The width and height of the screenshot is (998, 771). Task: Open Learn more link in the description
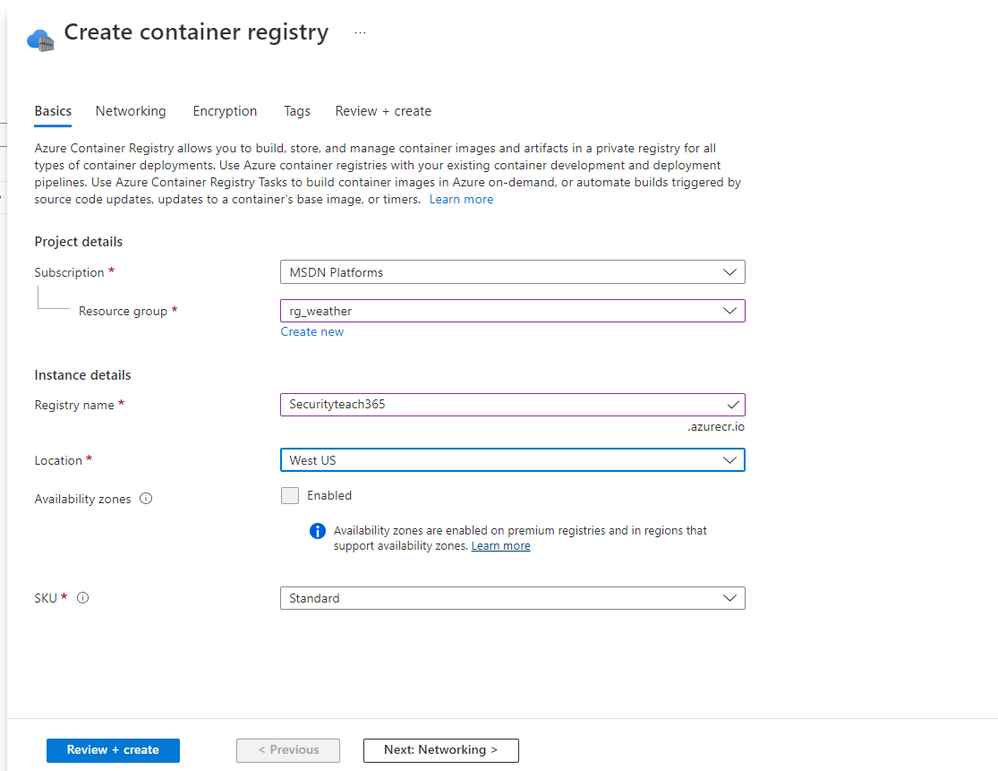point(461,199)
